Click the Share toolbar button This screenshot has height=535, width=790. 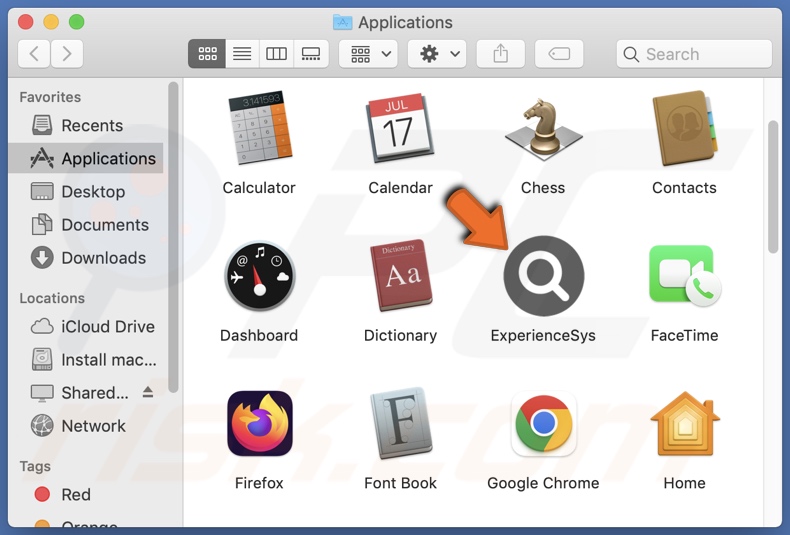point(500,53)
